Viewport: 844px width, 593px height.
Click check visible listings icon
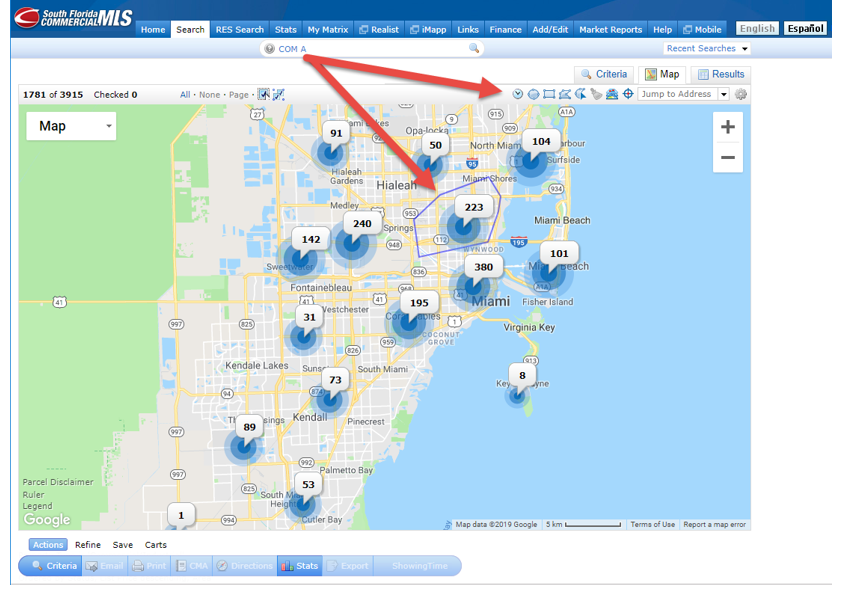tap(263, 95)
